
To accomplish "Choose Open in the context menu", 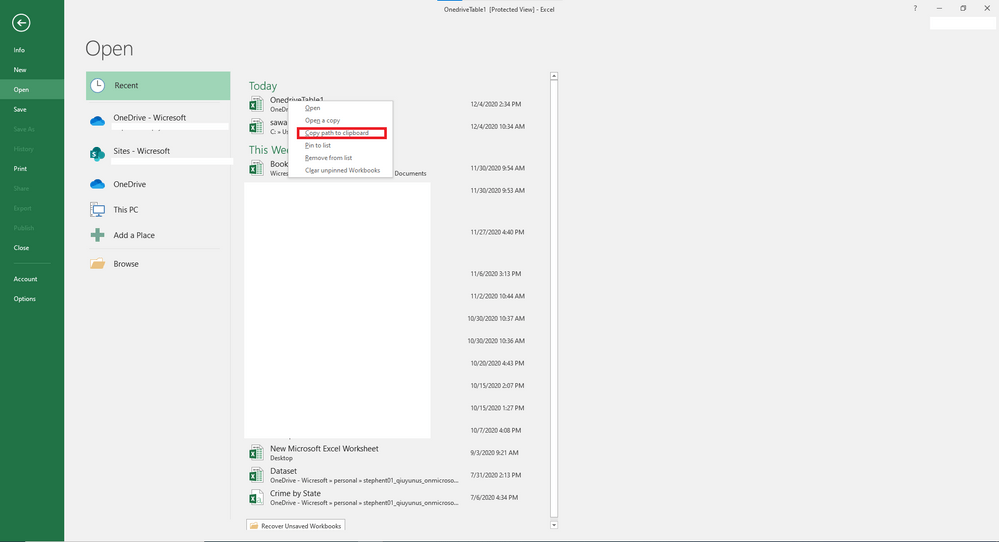I will point(340,108).
